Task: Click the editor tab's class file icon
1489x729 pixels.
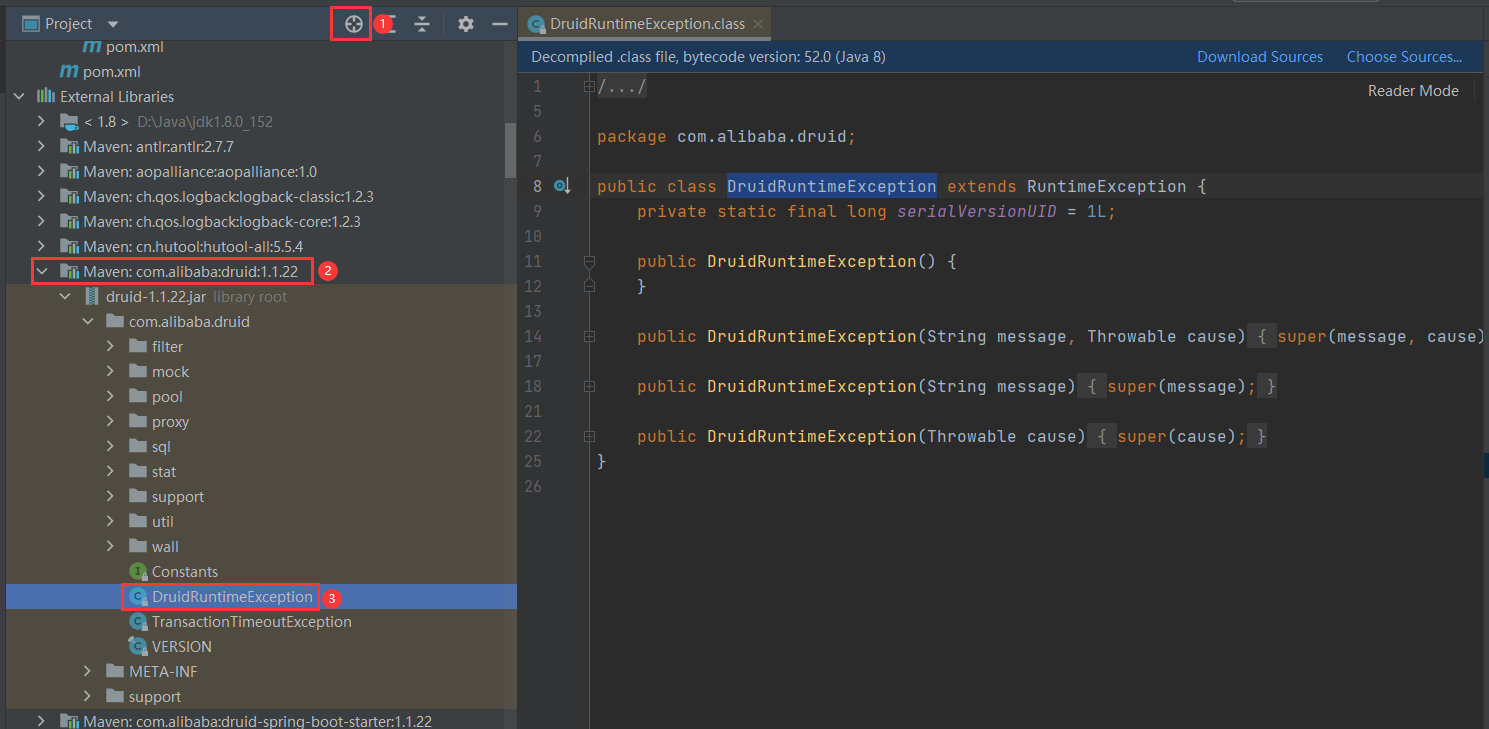Action: click(537, 24)
